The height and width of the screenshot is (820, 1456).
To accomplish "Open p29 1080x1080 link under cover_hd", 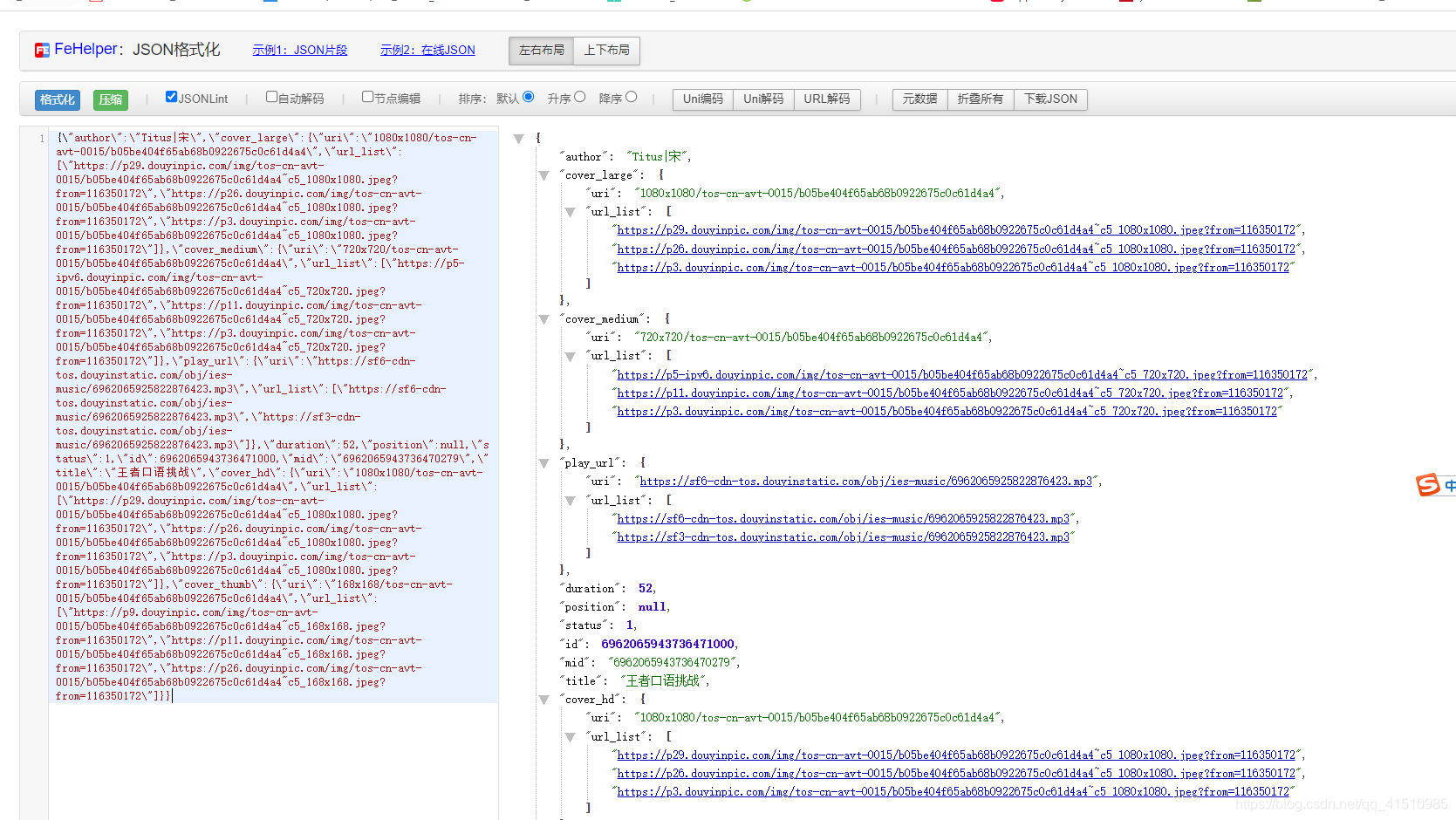I will pyautogui.click(x=956, y=755).
